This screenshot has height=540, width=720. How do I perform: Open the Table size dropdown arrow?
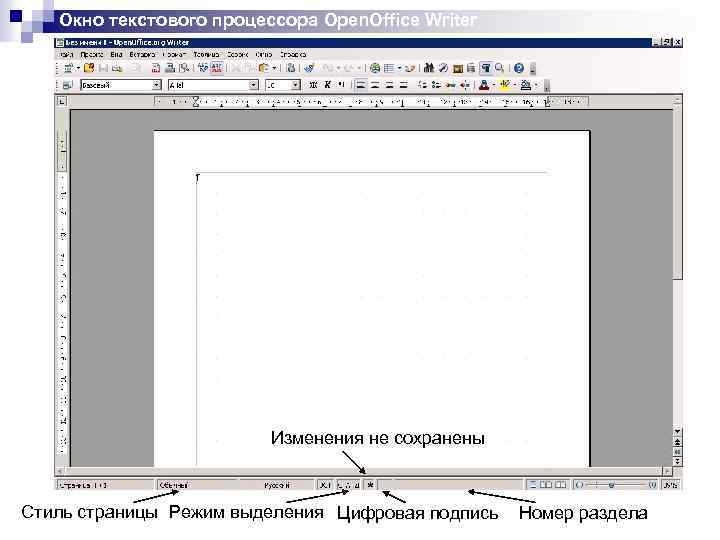point(399,69)
